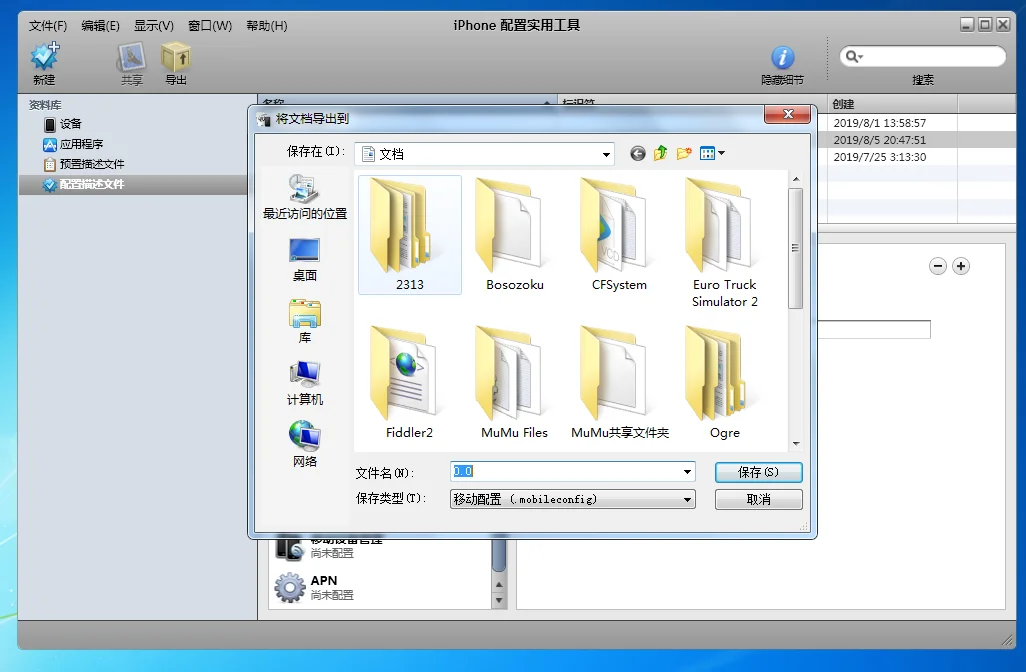
Task: Go up one folder level
Action: [x=661, y=153]
